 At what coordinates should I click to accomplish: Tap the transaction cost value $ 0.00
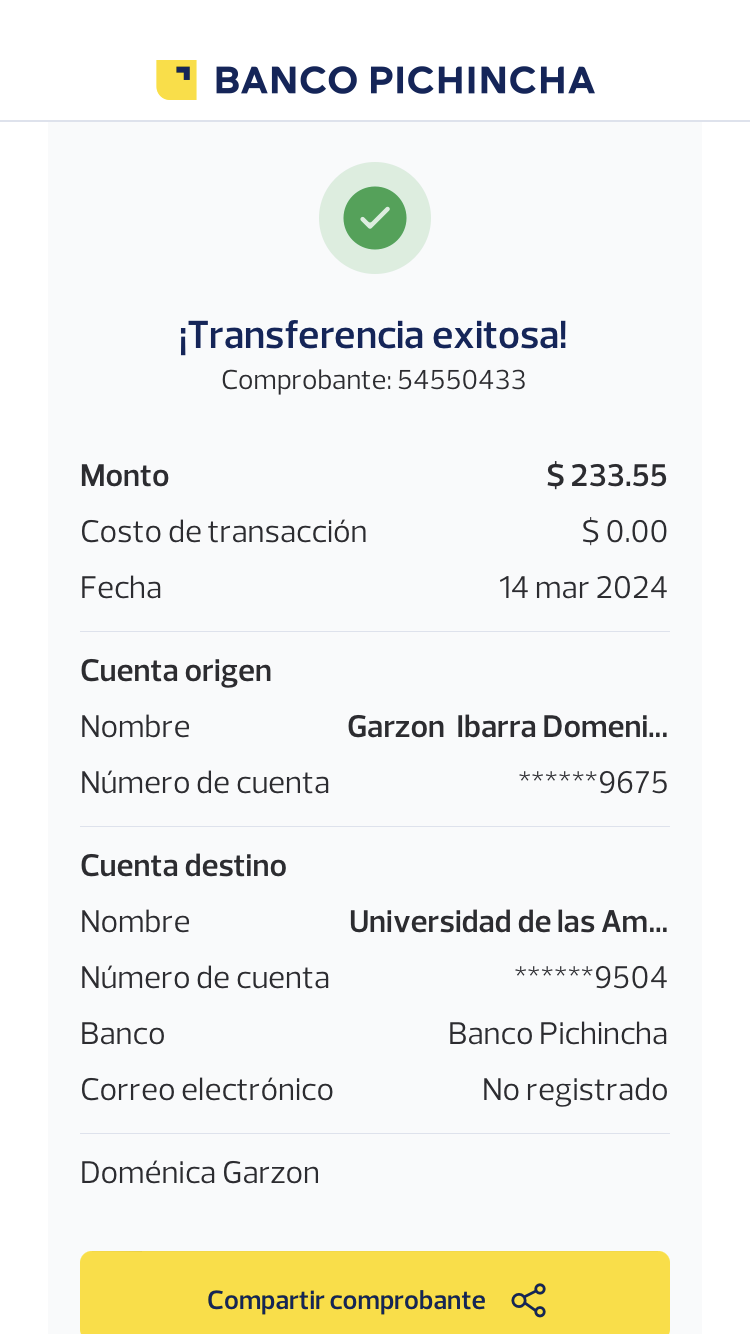coord(624,531)
